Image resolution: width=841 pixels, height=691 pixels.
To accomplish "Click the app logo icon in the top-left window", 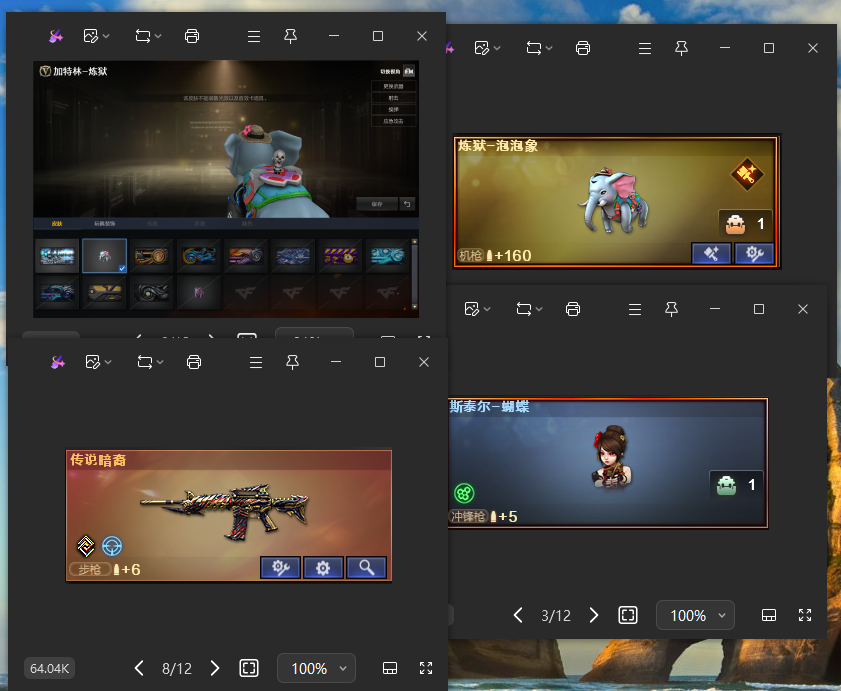I will tap(57, 36).
